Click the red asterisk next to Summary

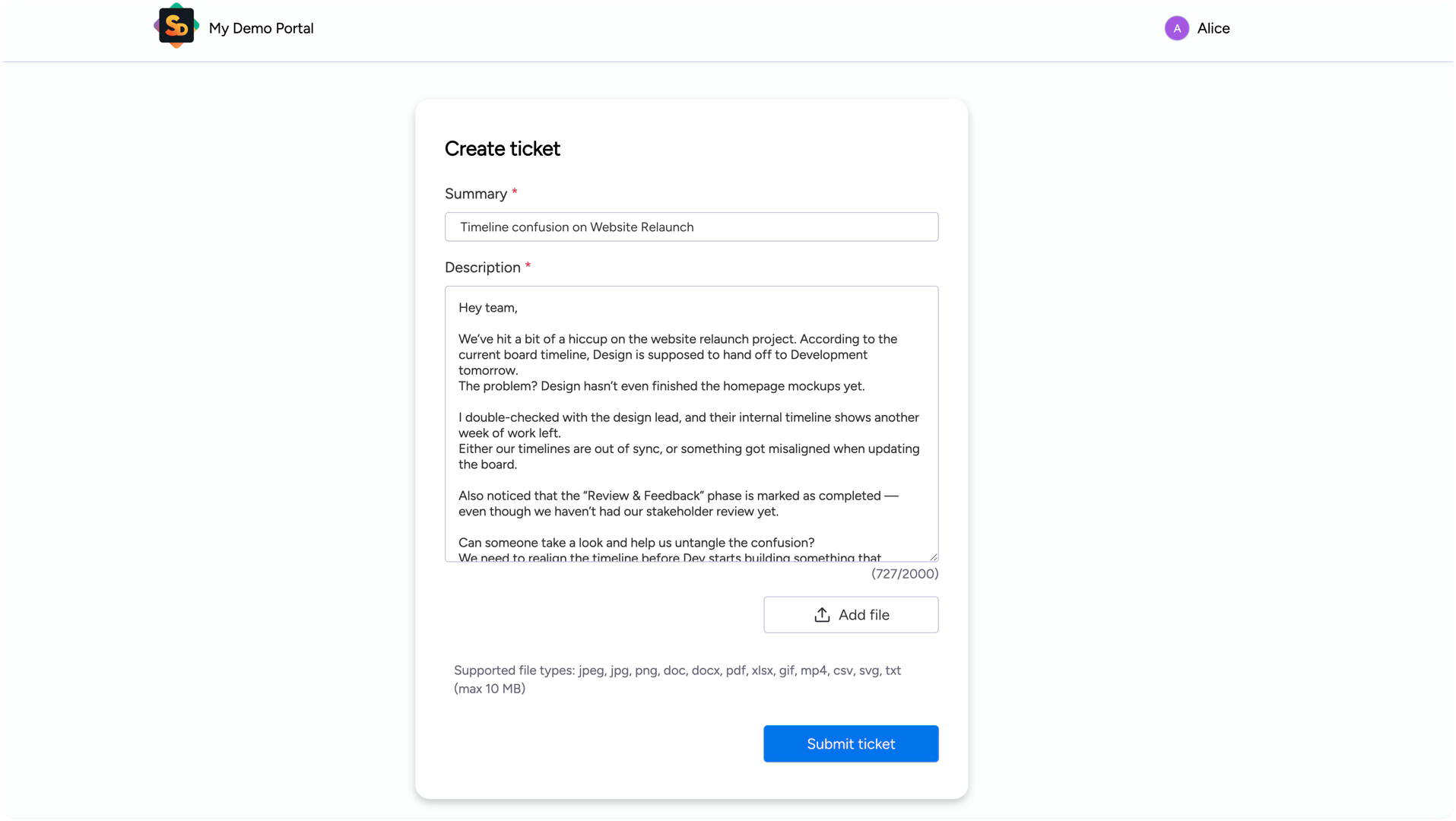pos(515,192)
